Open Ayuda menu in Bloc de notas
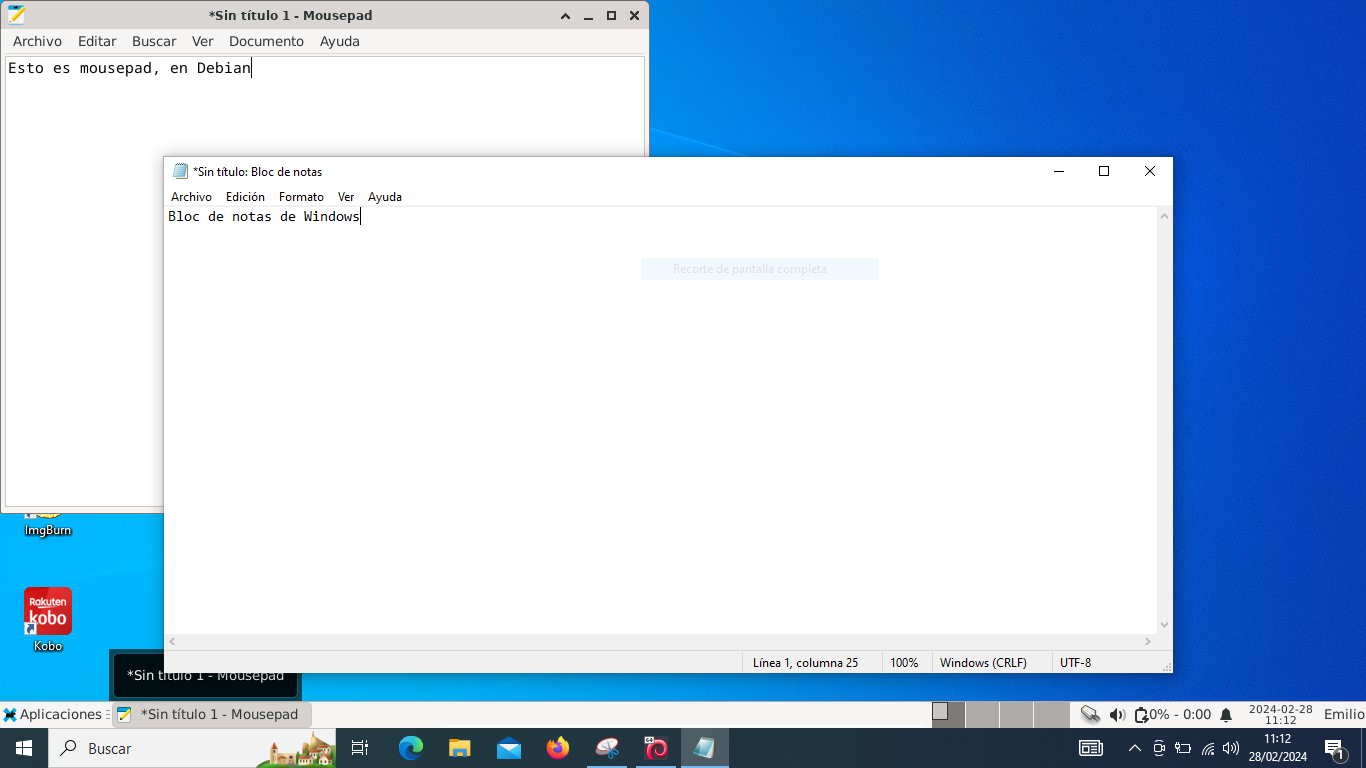 click(385, 197)
